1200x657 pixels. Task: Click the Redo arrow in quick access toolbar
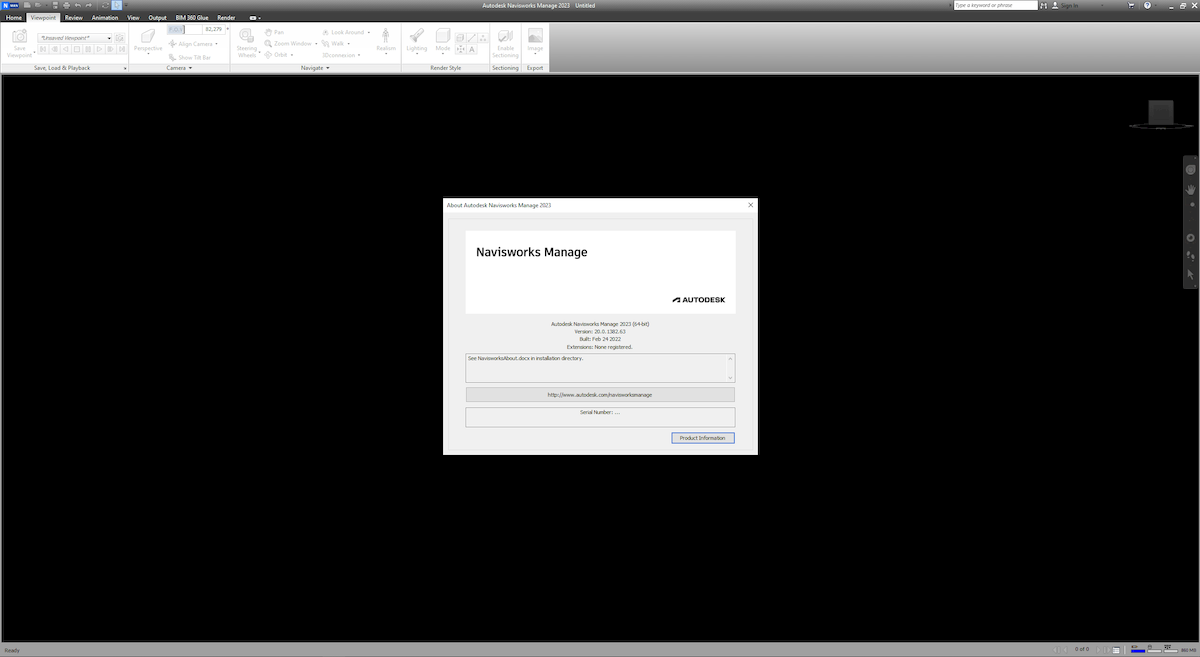(x=90, y=5)
